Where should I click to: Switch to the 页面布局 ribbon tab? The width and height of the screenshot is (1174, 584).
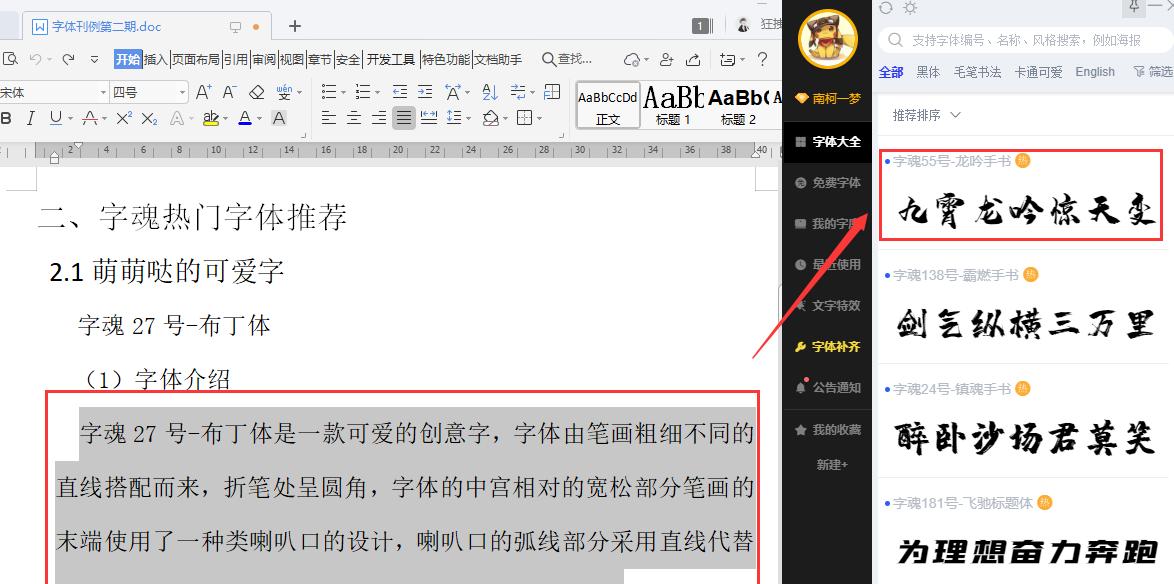[x=196, y=59]
